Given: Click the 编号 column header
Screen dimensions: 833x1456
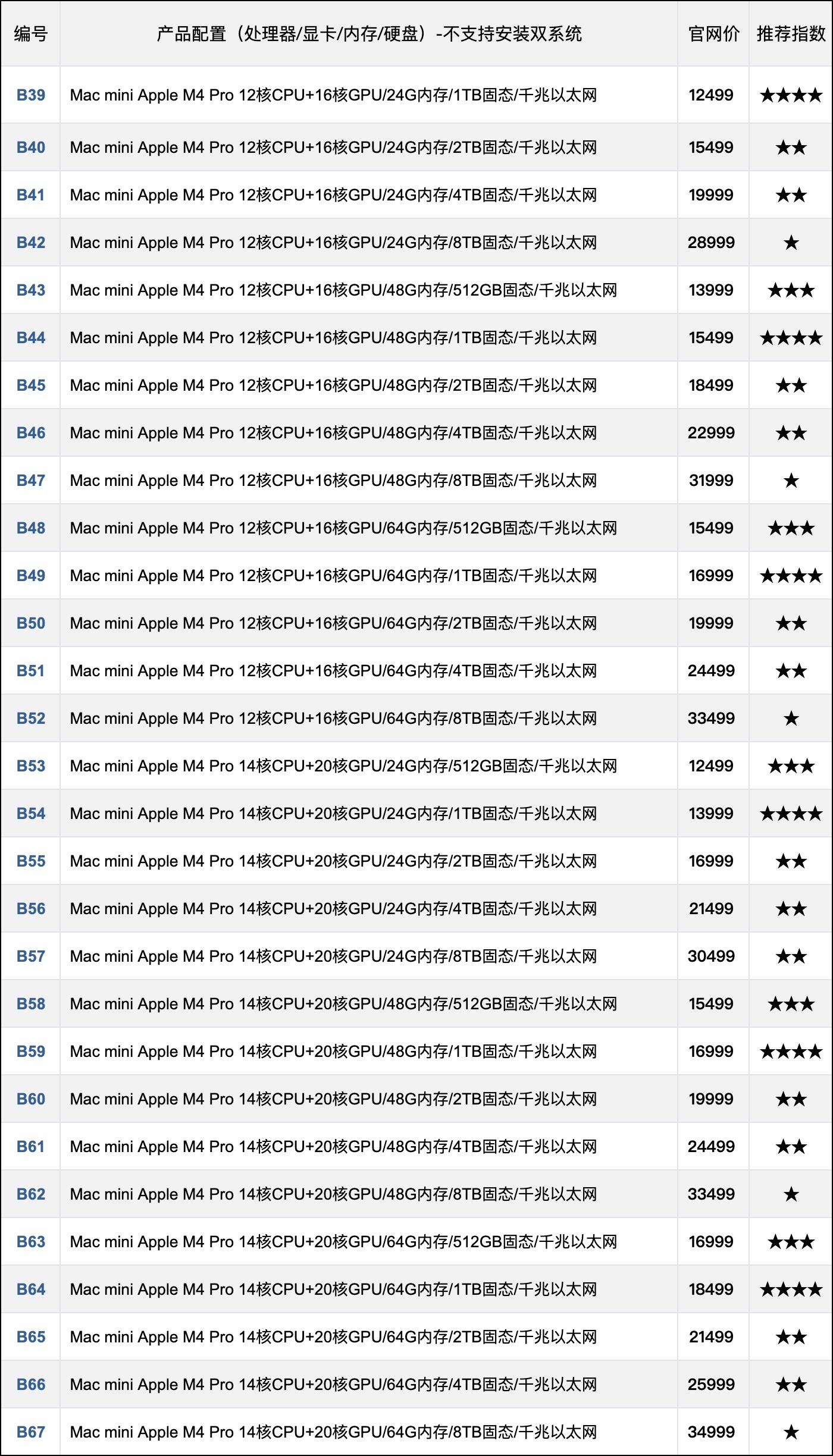Looking at the screenshot, I should point(31,34).
